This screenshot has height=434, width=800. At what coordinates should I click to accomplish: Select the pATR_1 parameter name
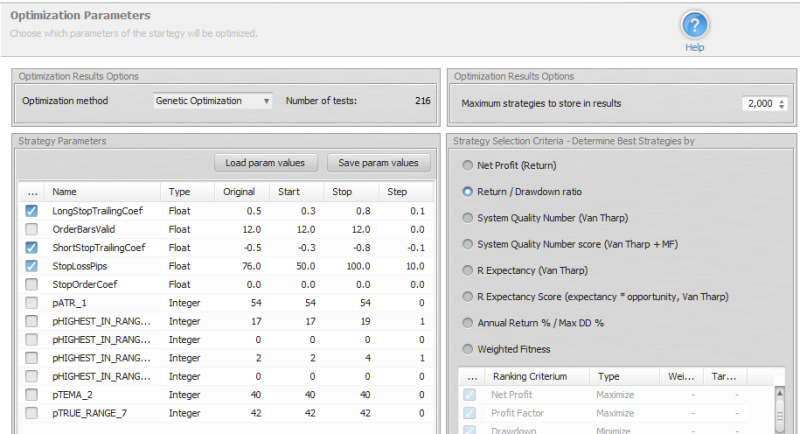pos(69,302)
